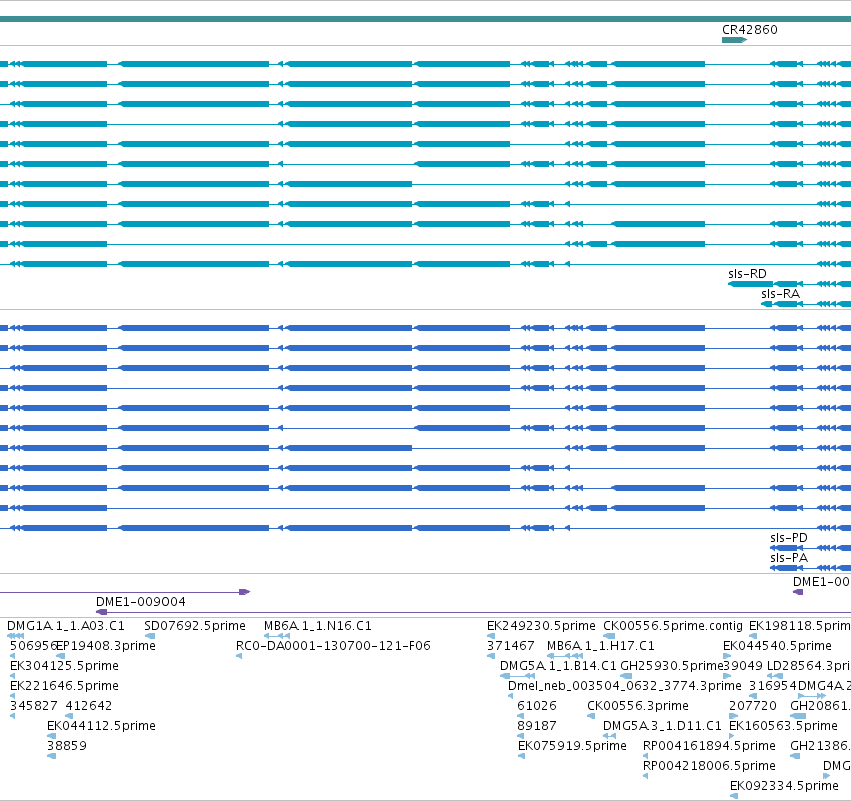This screenshot has height=801, width=851.
Task: Click the CR42860 gene label
Action: pos(750,30)
